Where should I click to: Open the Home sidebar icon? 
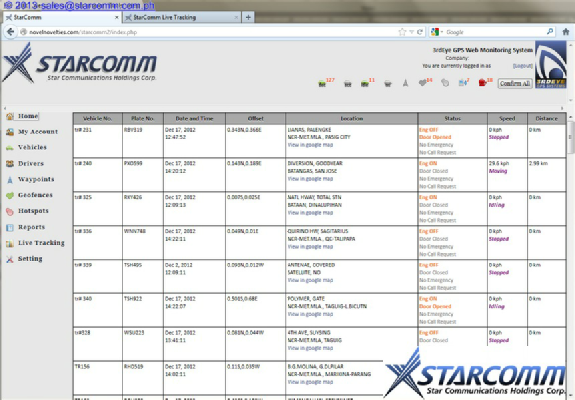(10, 116)
